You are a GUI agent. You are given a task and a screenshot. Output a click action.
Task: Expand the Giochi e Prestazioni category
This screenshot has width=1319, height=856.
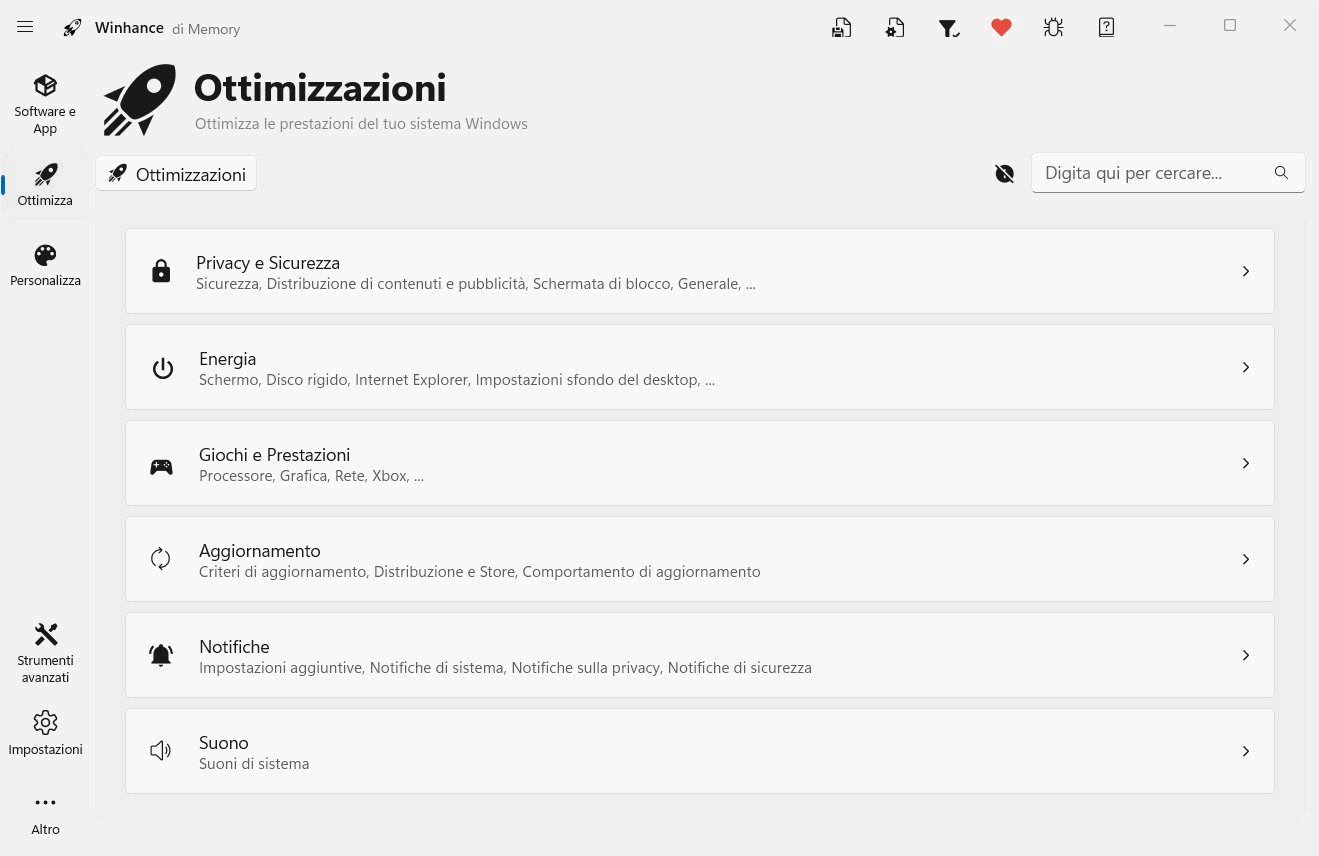[x=700, y=462]
